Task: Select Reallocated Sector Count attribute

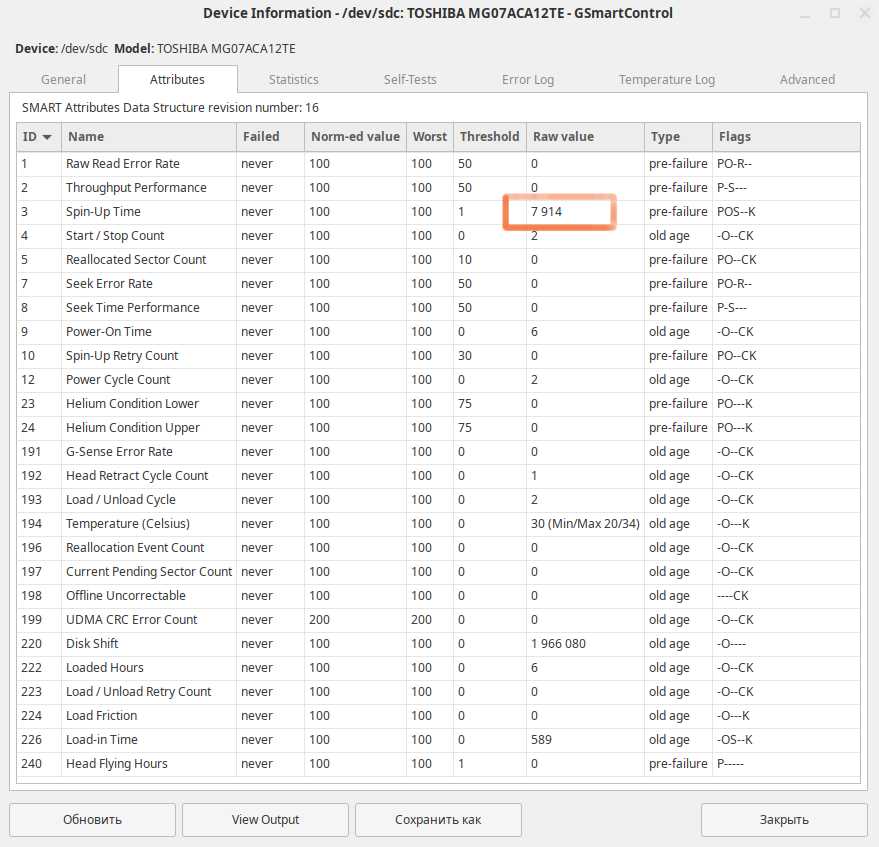Action: (438, 260)
